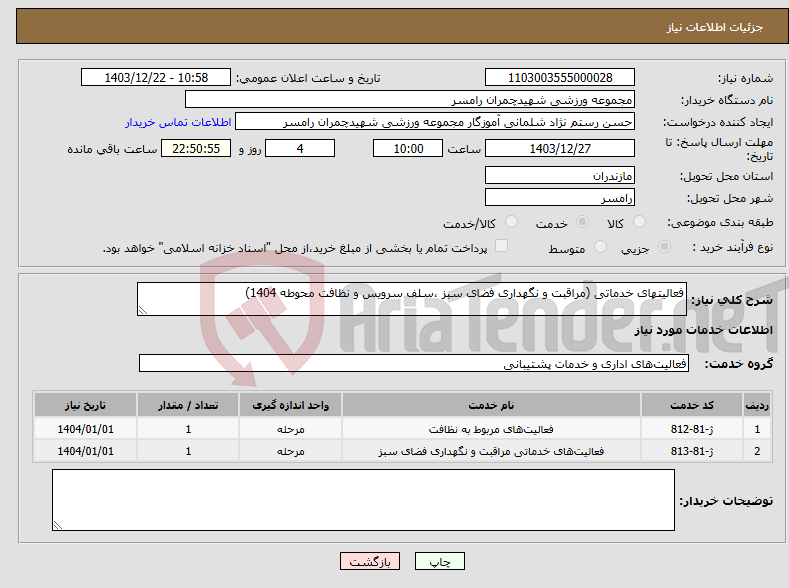
Task: Click the تعداد / مقدار column header
Action: click(188, 405)
